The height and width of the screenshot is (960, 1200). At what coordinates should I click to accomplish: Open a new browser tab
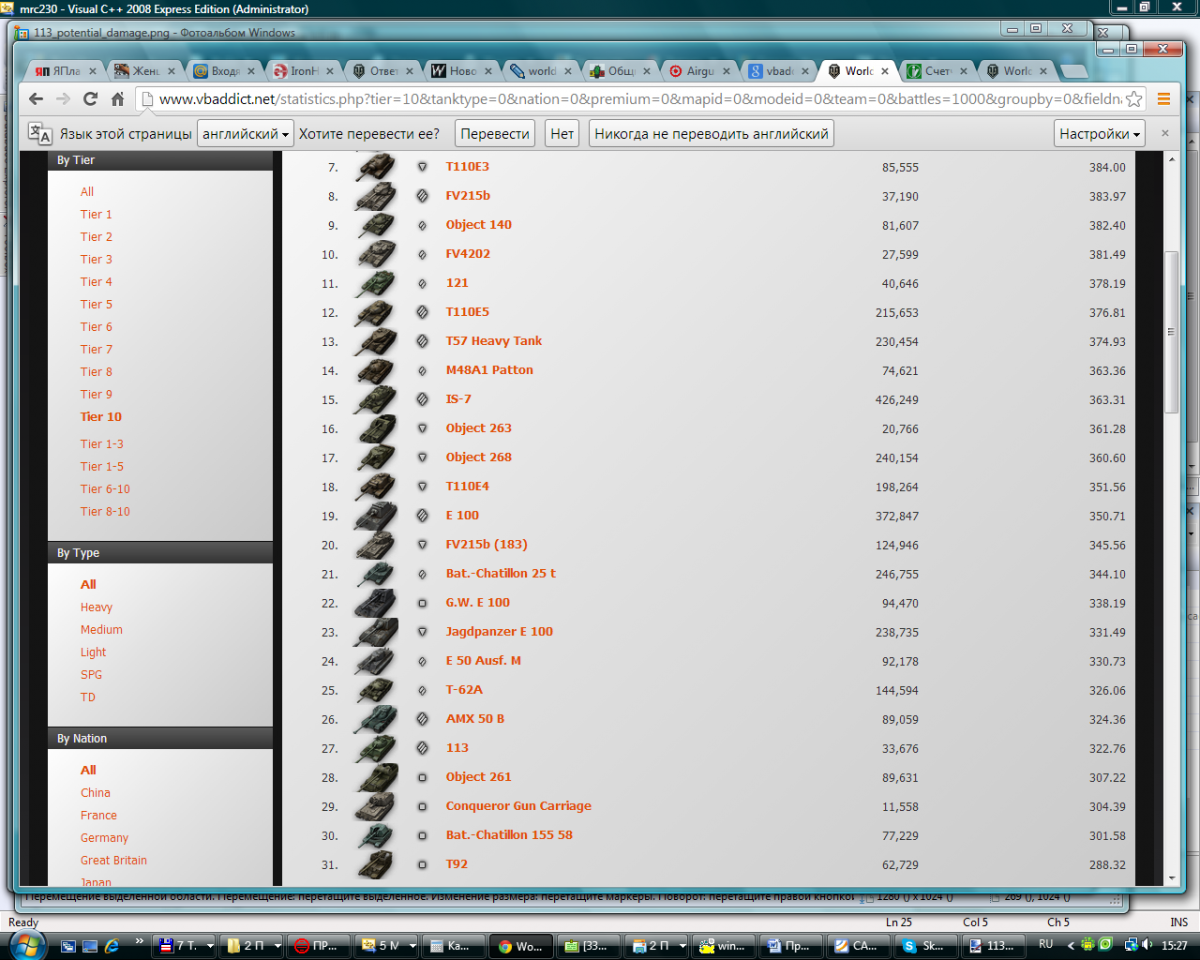click(1074, 71)
